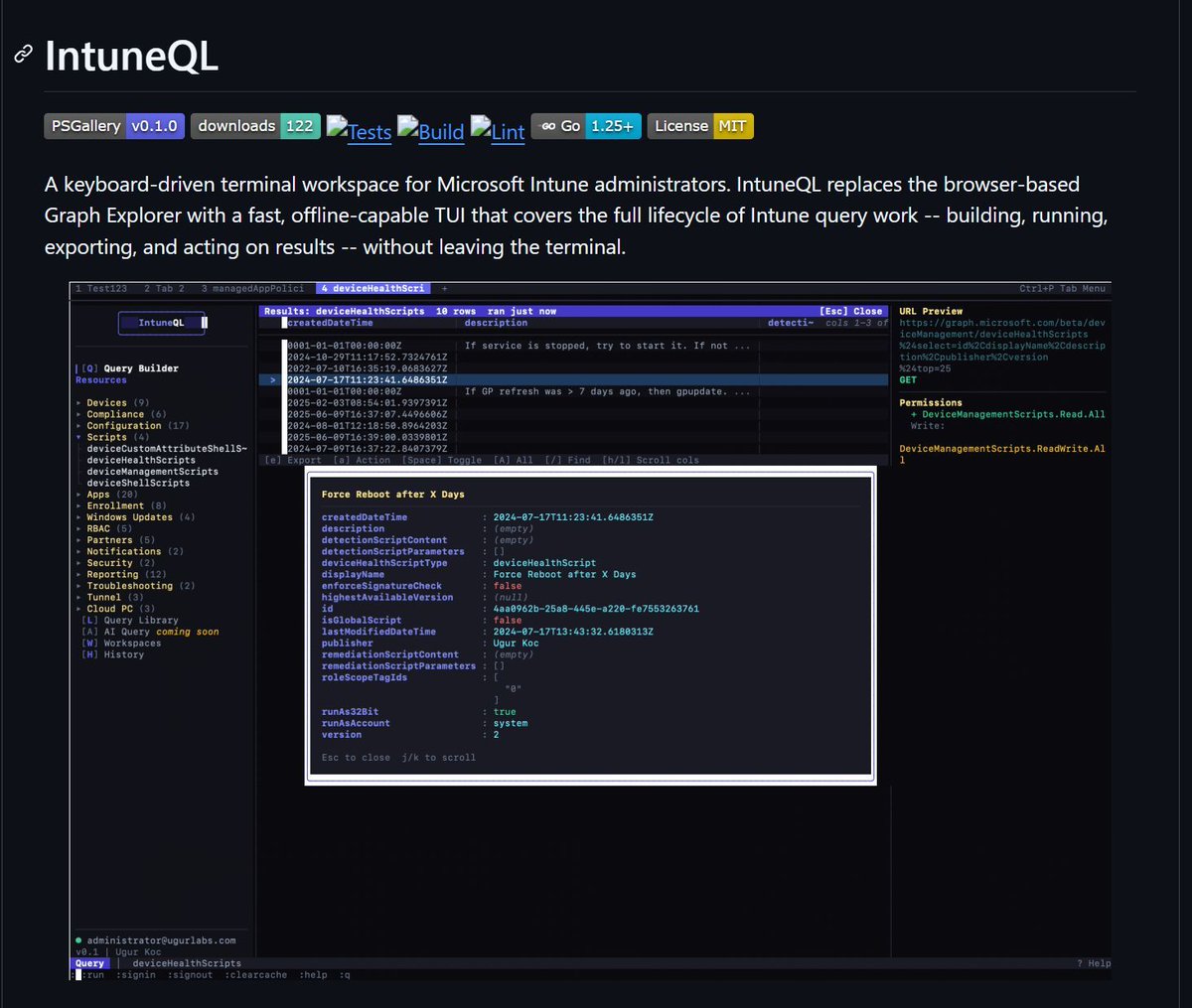Select the highlighted row '2024-07-17T11:23:41.6486351Z'
This screenshot has width=1192, height=1008.
pyautogui.click(x=573, y=380)
